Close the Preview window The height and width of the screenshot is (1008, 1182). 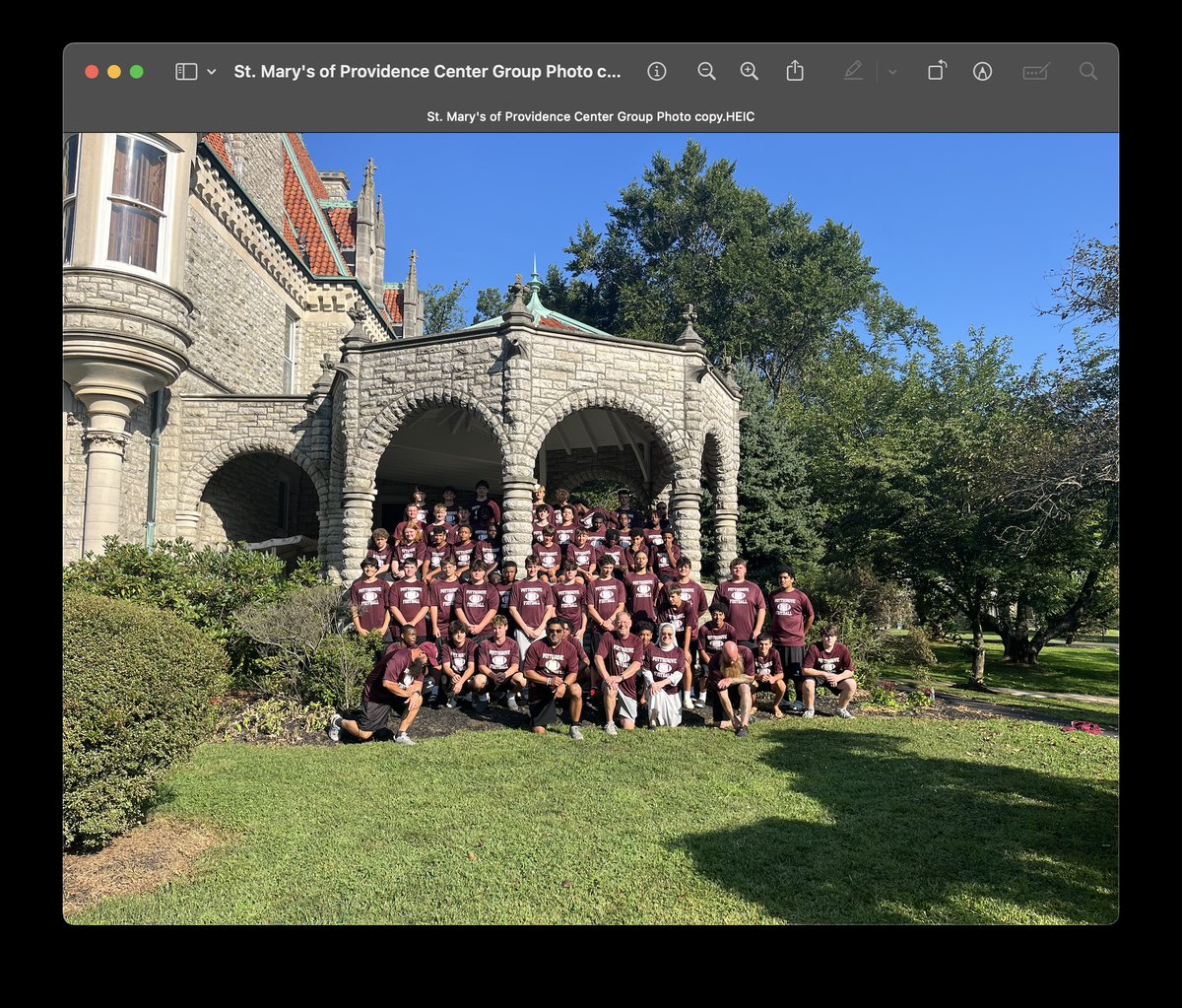[92, 72]
